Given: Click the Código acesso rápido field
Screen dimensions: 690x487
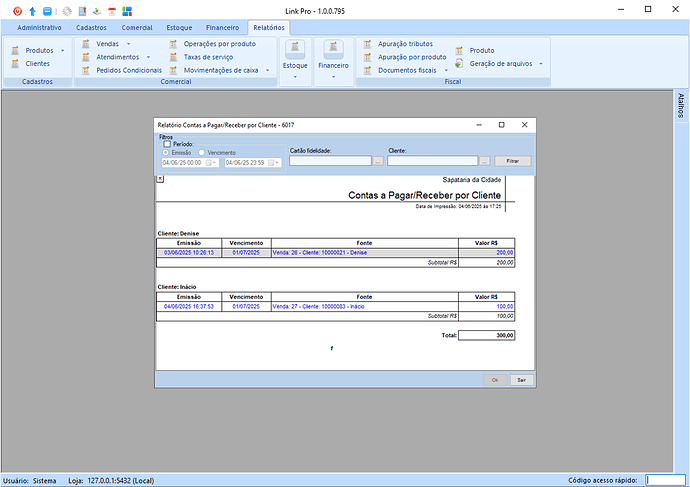Looking at the screenshot, I should click(664, 480).
